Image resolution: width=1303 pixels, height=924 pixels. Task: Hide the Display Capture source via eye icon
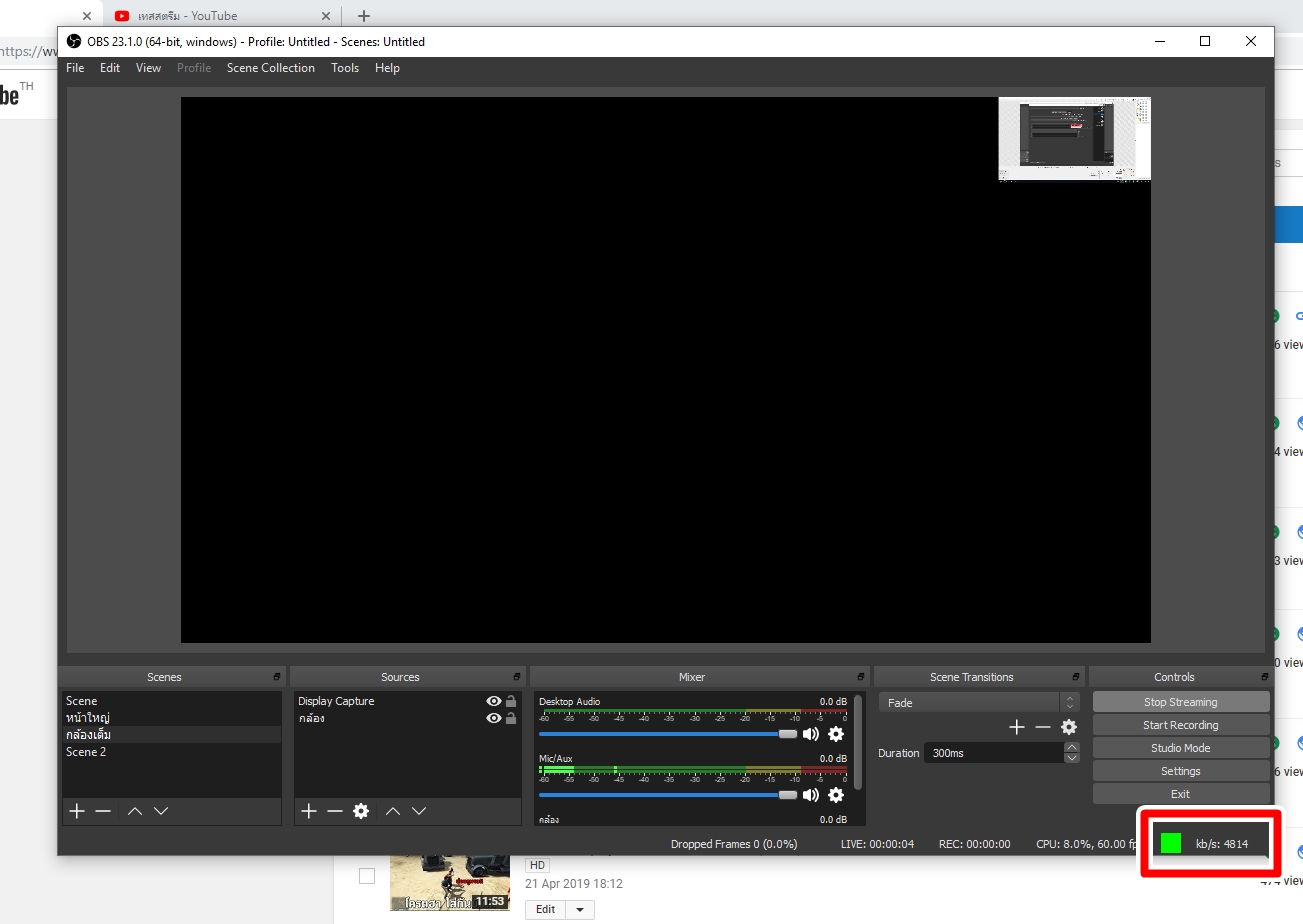(x=493, y=701)
